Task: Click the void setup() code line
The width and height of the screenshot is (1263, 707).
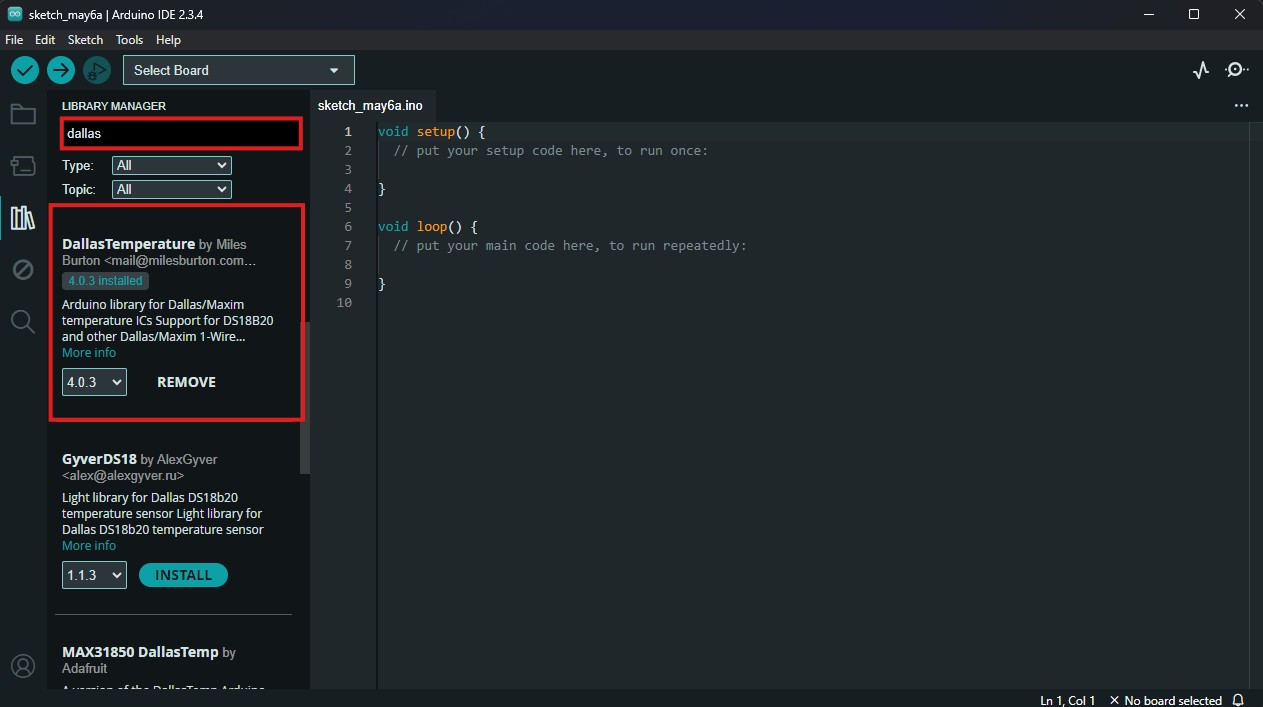Action: click(x=431, y=131)
